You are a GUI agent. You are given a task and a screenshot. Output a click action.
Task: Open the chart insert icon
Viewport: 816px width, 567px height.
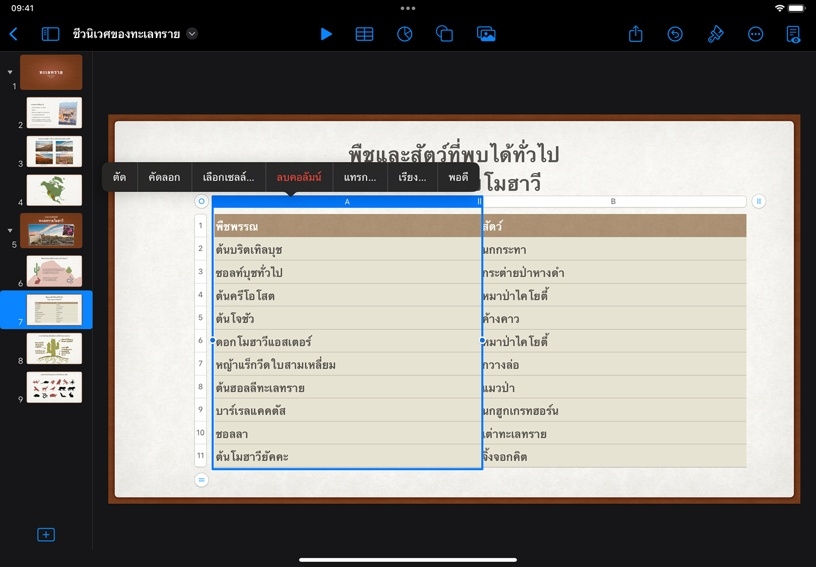[x=405, y=34]
